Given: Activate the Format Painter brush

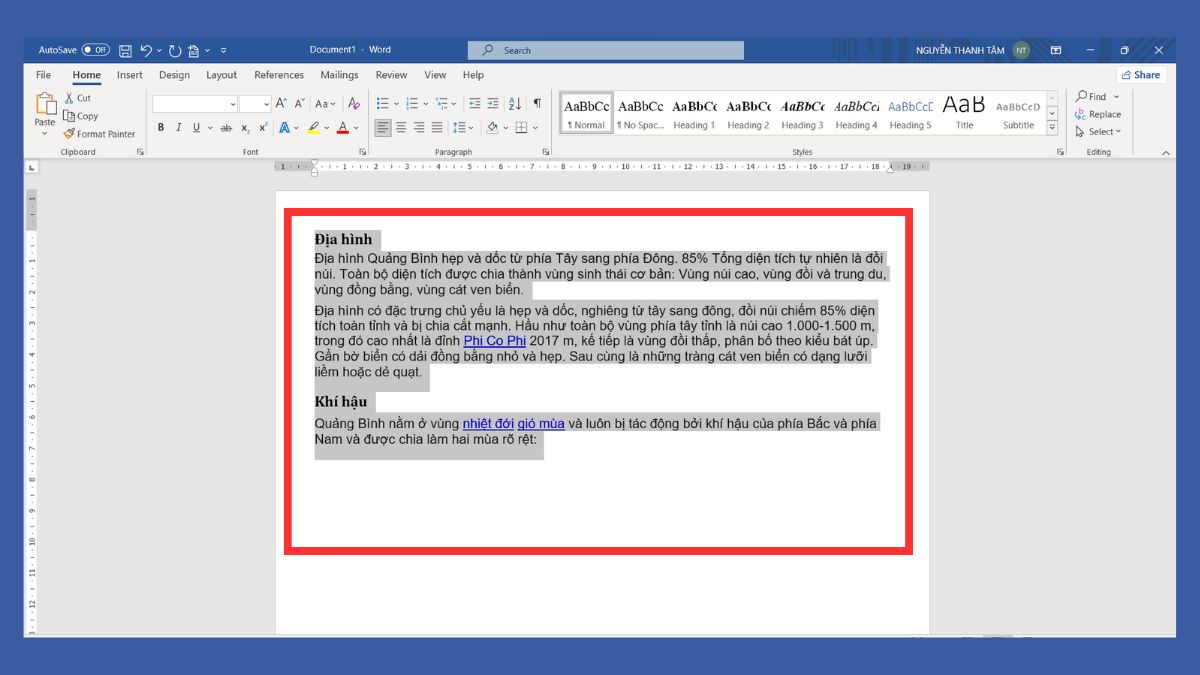Looking at the screenshot, I should pyautogui.click(x=69, y=134).
